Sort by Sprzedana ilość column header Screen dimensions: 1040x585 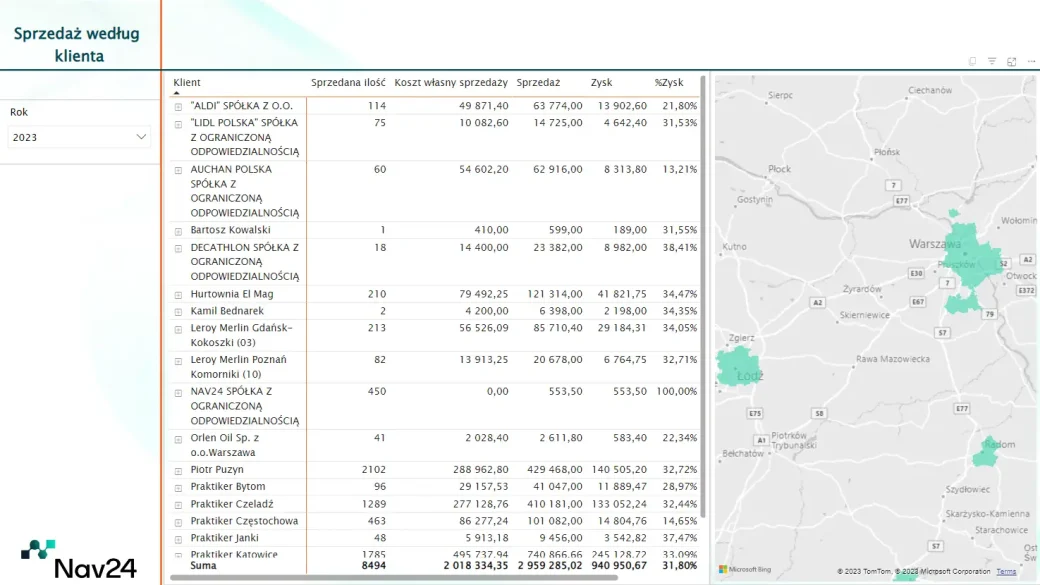coord(348,82)
